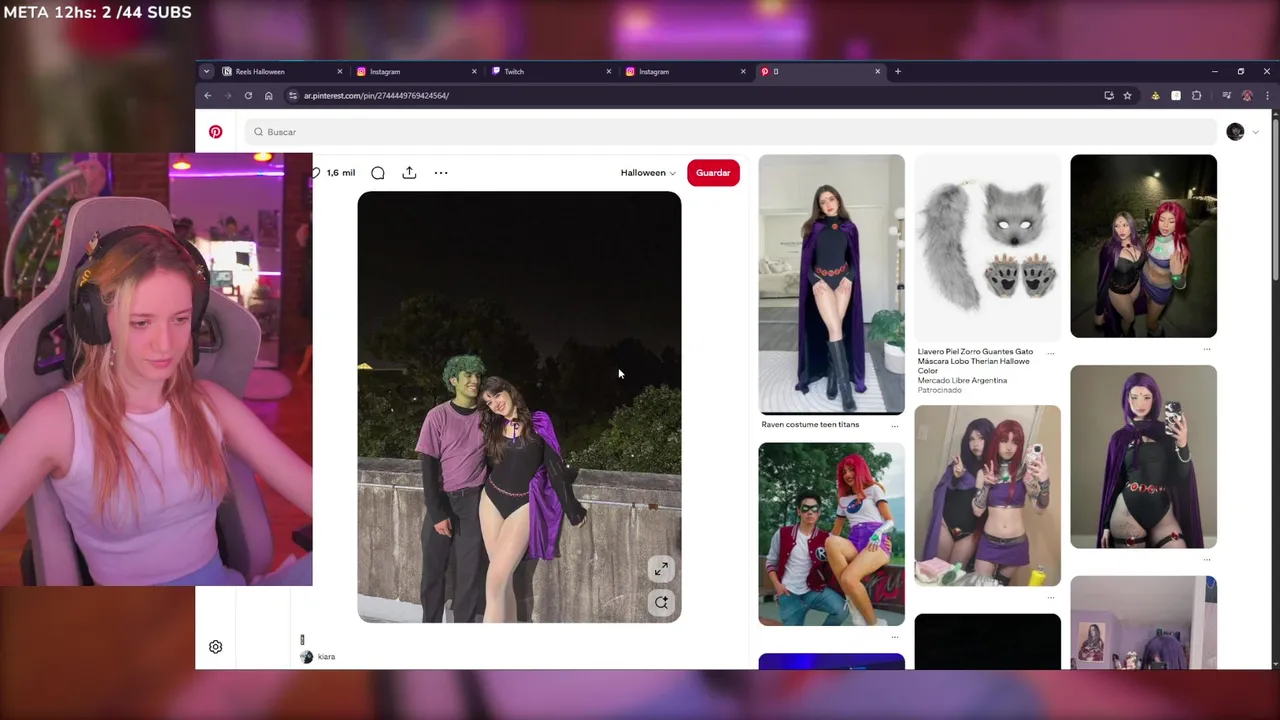Switch to the second Instagram tab

pyautogui.click(x=685, y=72)
